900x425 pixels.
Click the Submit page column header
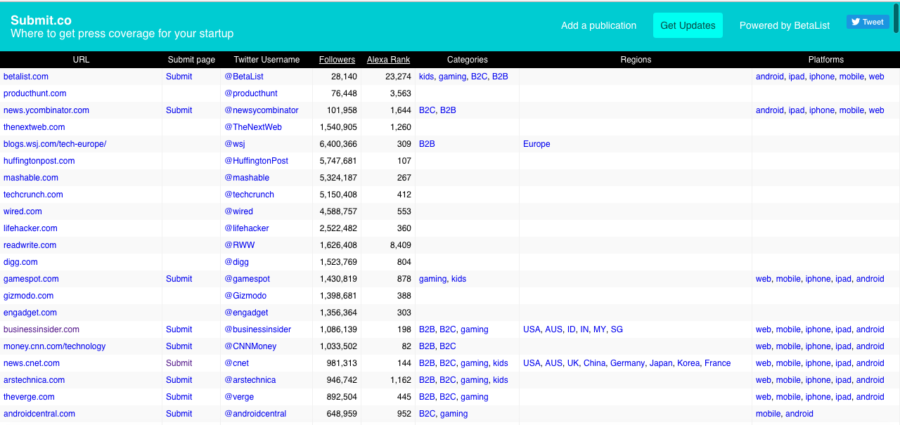(191, 60)
